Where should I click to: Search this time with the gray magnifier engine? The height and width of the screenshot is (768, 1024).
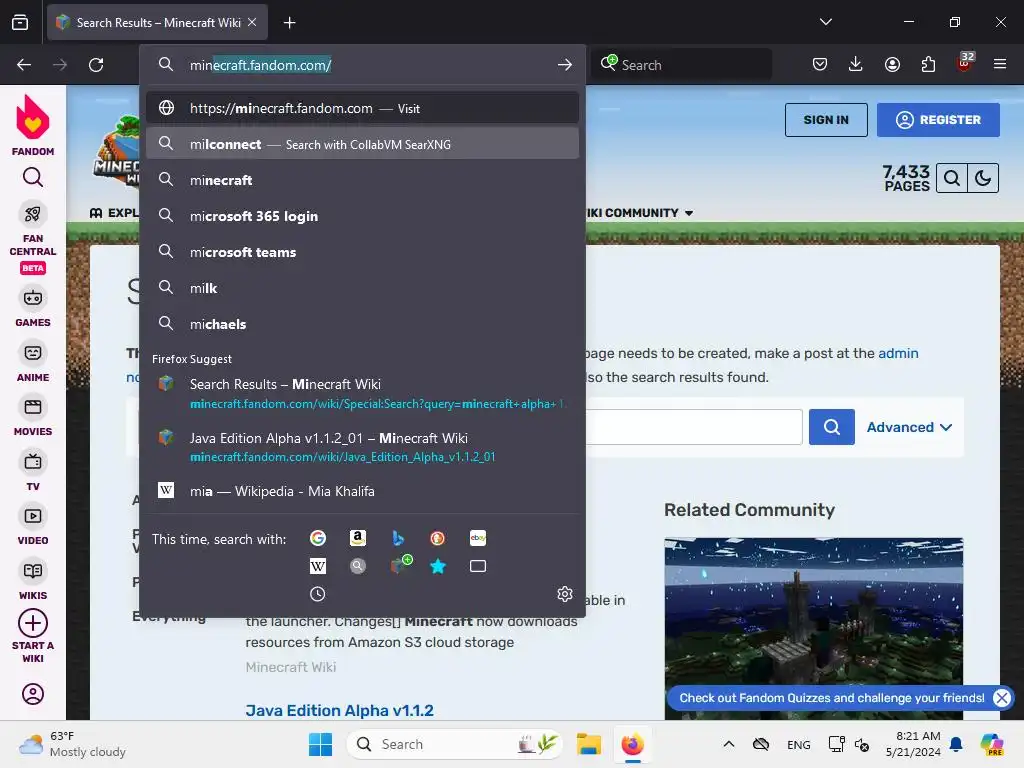[357, 566]
